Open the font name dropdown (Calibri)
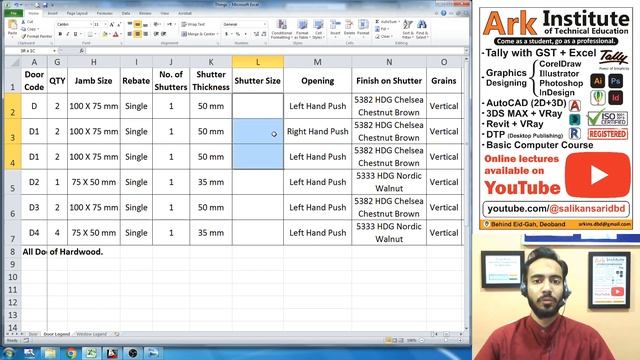 tap(91, 24)
